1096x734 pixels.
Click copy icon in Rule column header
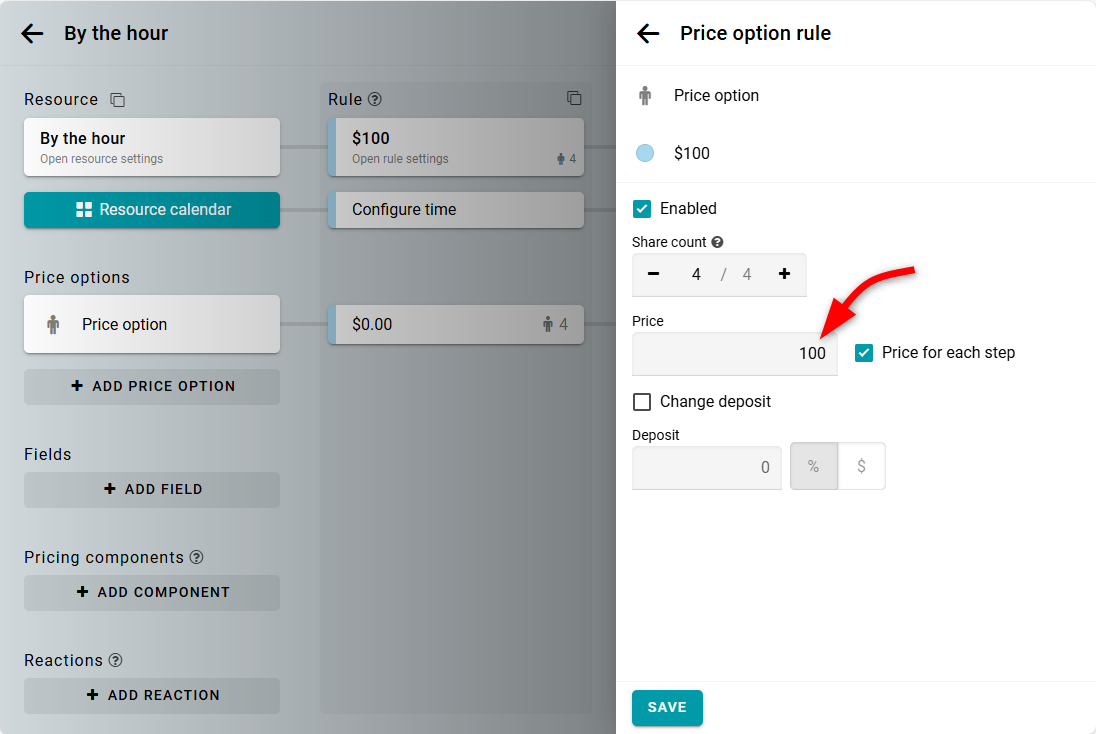click(x=574, y=98)
